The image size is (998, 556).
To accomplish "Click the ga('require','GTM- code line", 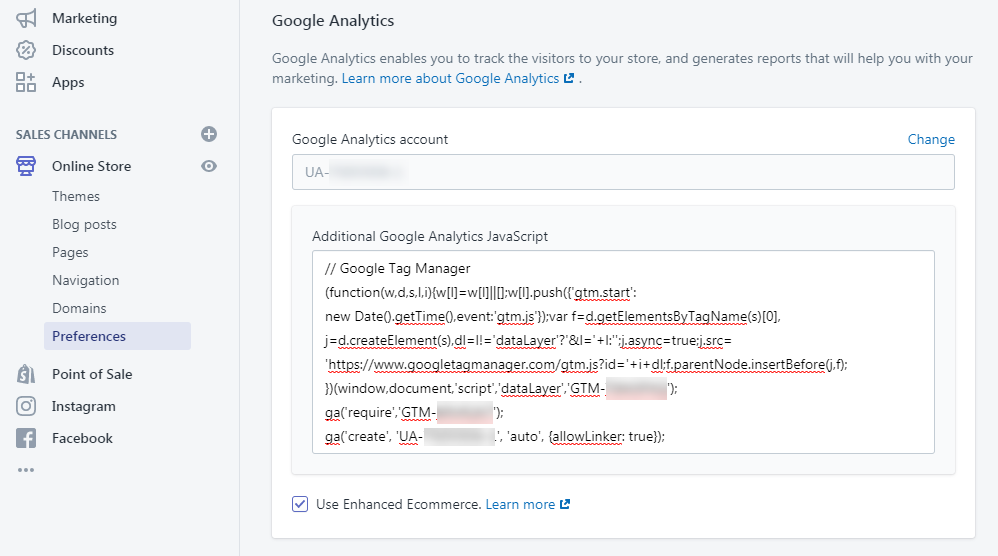I will [414, 412].
